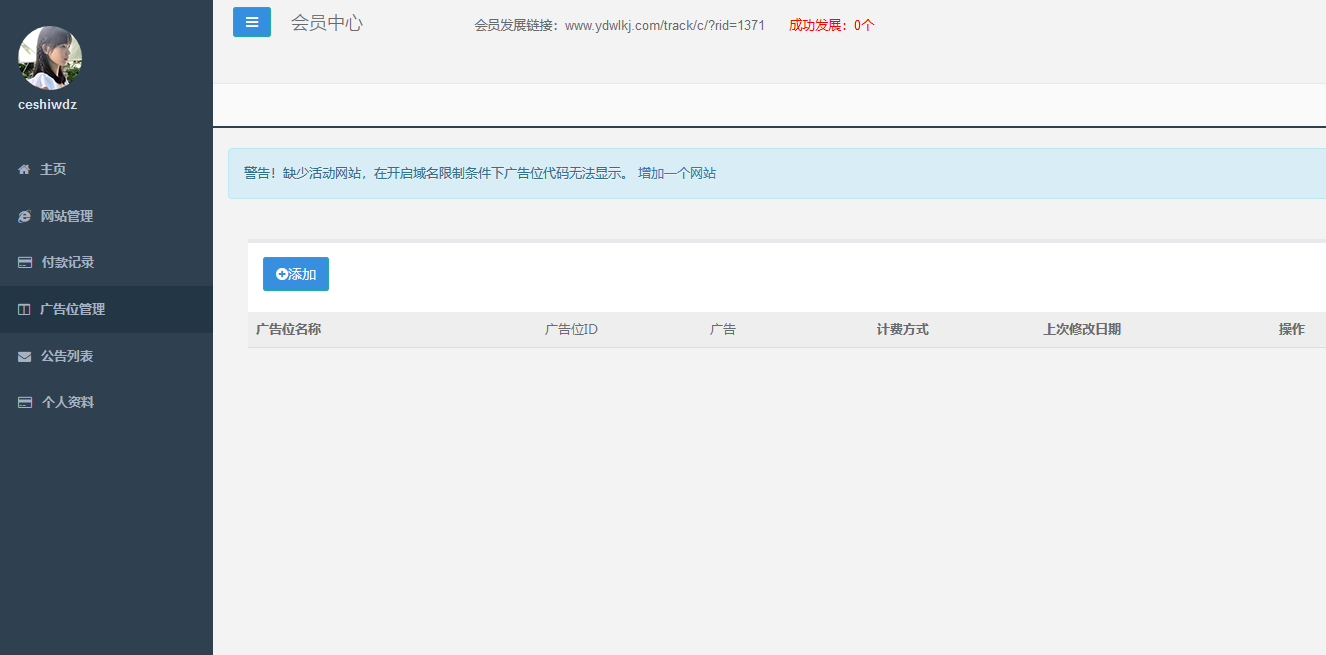The width and height of the screenshot is (1326, 655).
Task: Click the card icon beside 付款记录
Action: [25, 263]
